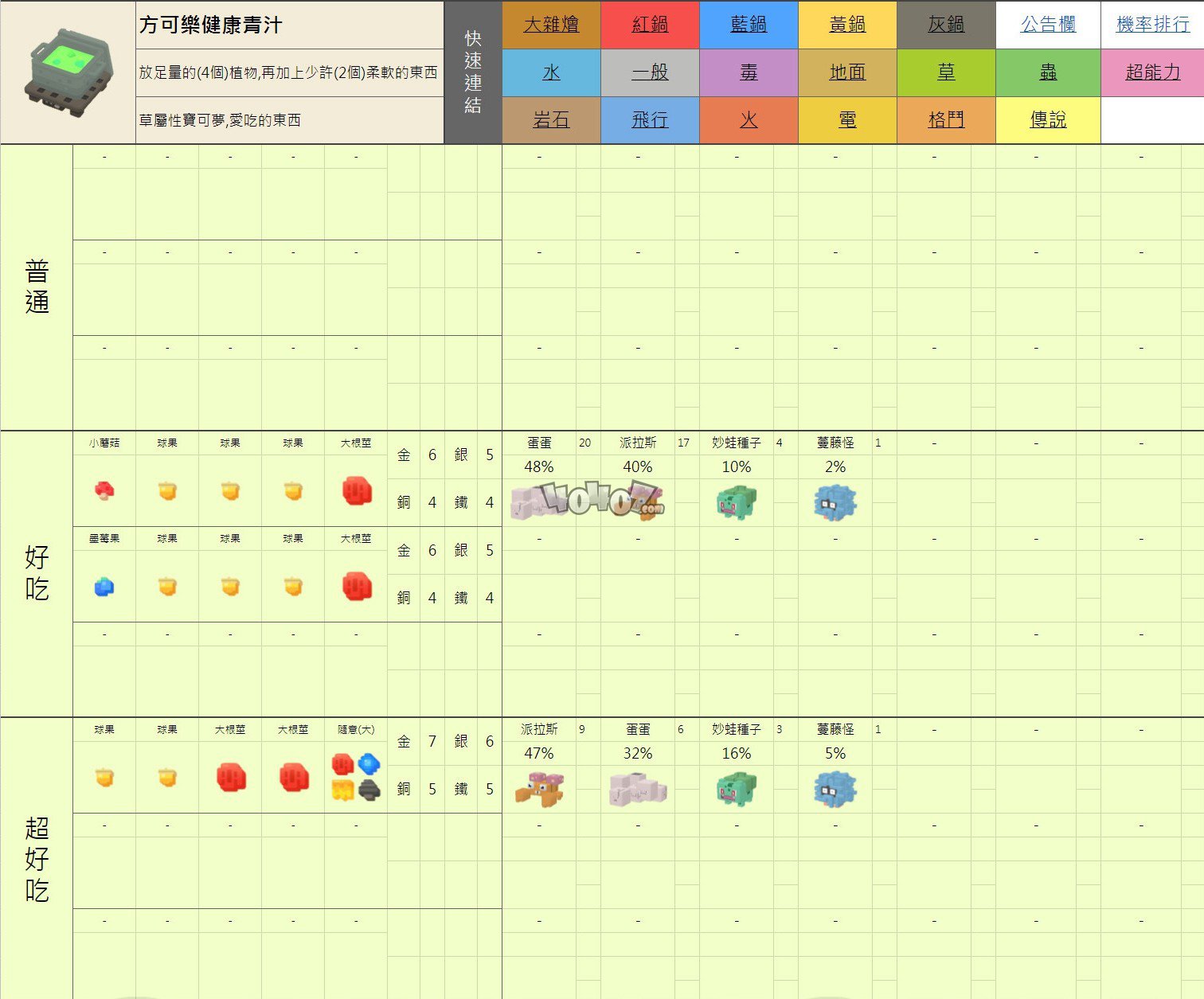
Task: Select the 方可樂健康青汁 title cell
Action: pyautogui.click(x=290, y=25)
